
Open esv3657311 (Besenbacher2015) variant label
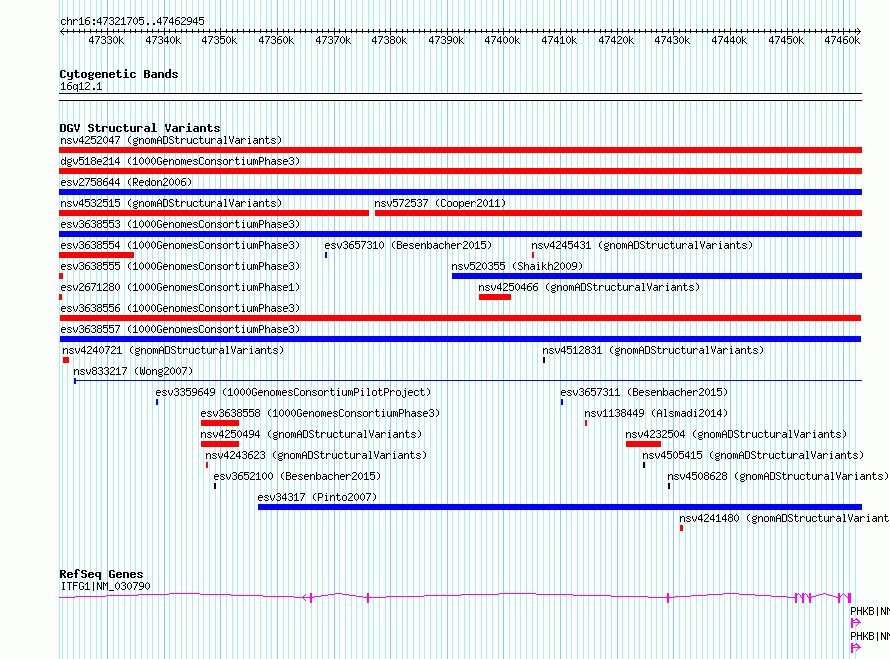click(x=644, y=392)
